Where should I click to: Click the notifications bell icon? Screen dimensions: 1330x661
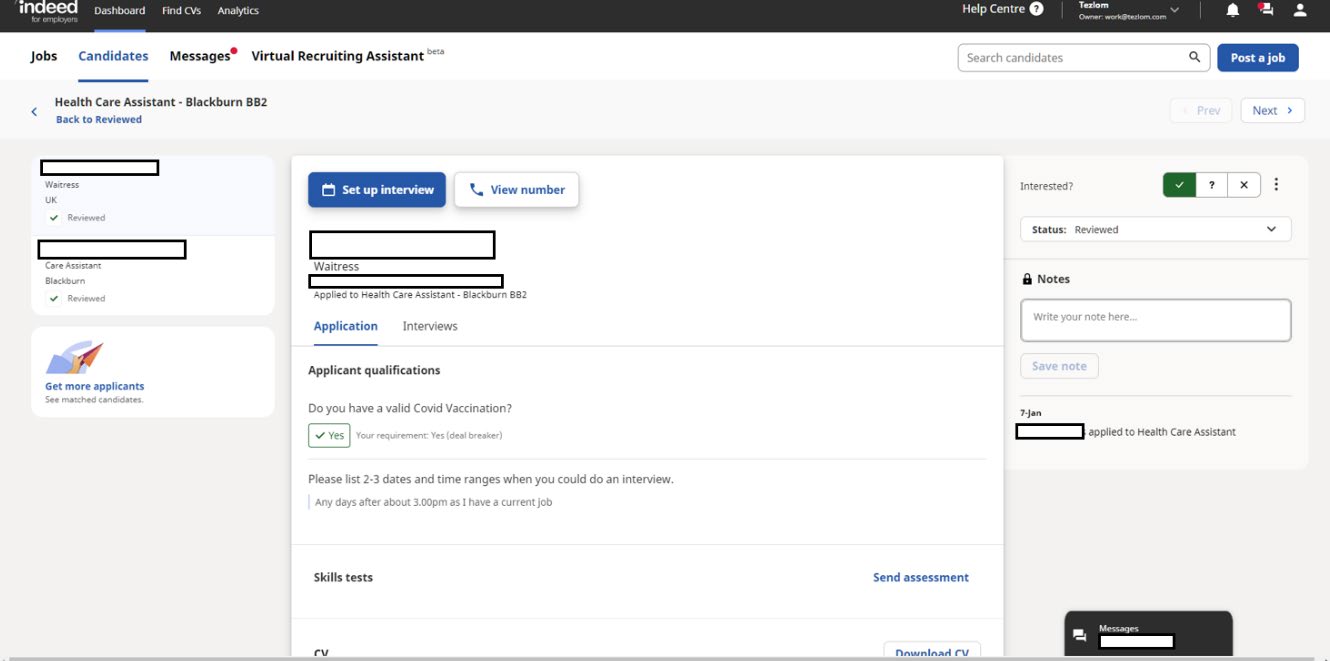pyautogui.click(x=1232, y=10)
